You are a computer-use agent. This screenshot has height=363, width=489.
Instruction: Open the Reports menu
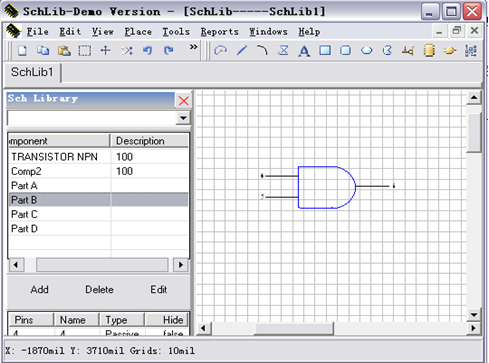[x=219, y=32]
